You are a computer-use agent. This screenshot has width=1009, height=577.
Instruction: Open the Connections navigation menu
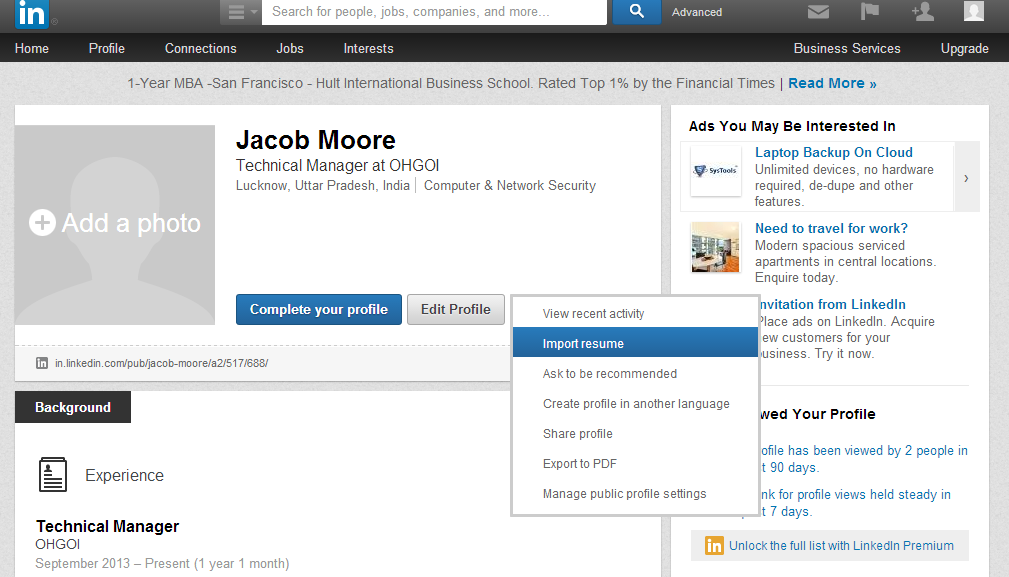coord(200,48)
